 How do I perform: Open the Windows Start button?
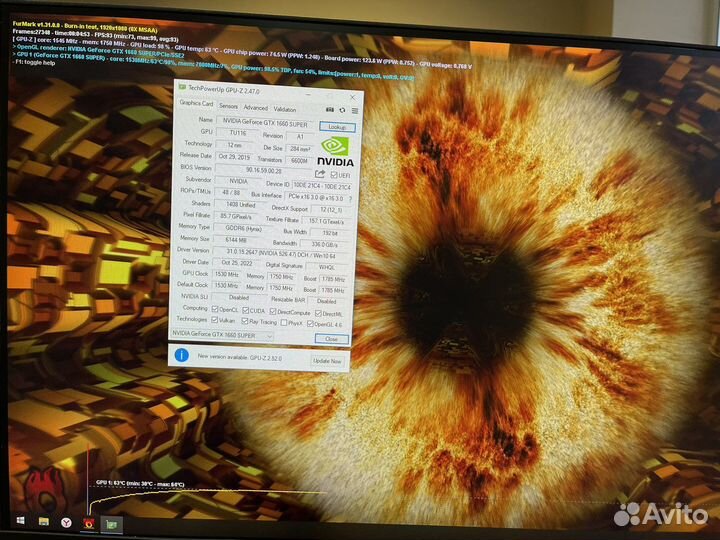21,520
